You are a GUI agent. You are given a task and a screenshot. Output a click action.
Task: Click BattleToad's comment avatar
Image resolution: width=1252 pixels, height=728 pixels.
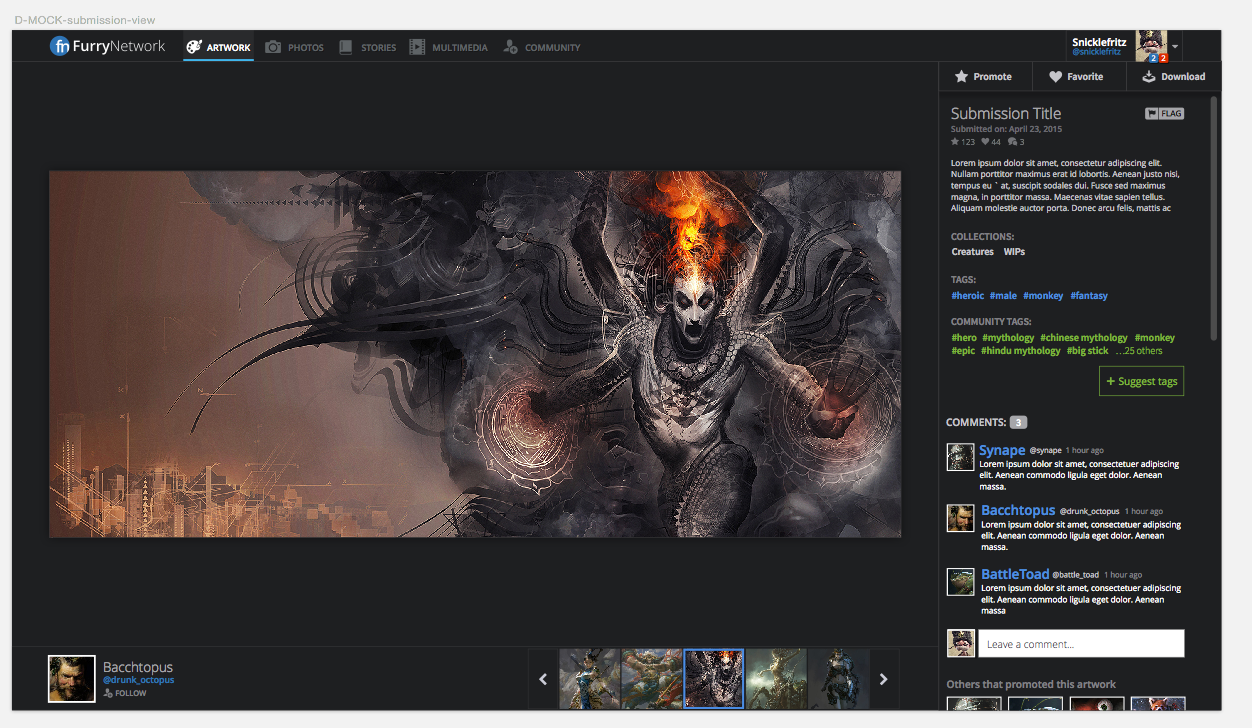960,582
